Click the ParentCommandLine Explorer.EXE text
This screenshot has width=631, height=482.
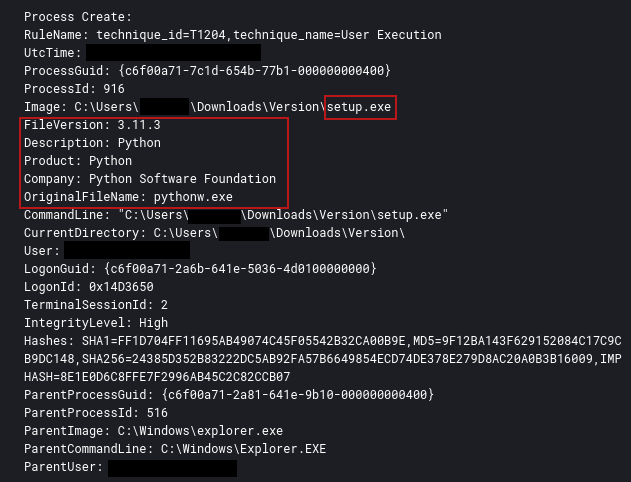243,449
